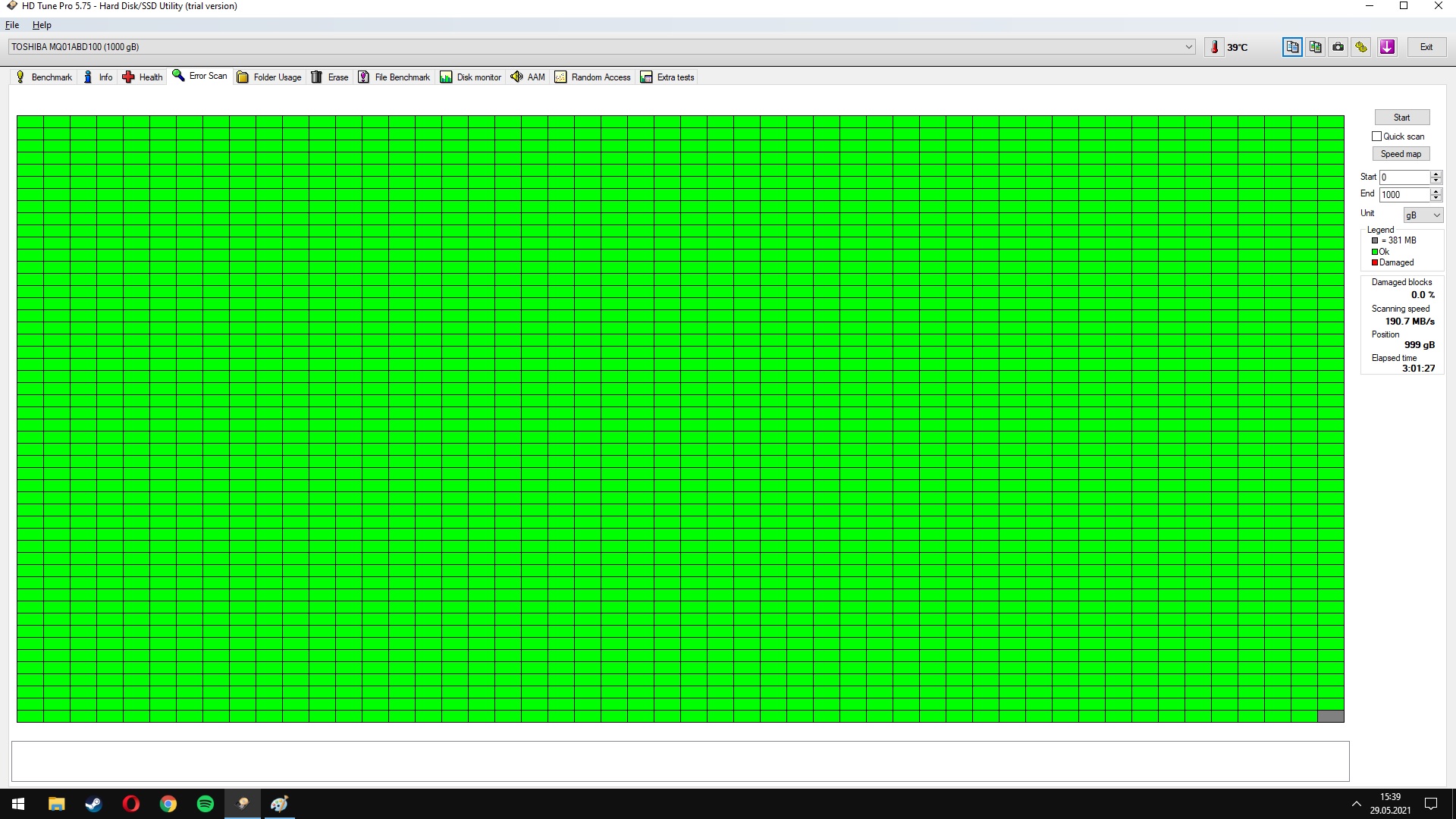Expand the TOSHIBA MQ01ABD100 drive dropdown
1456x819 pixels.
pos(1188,47)
